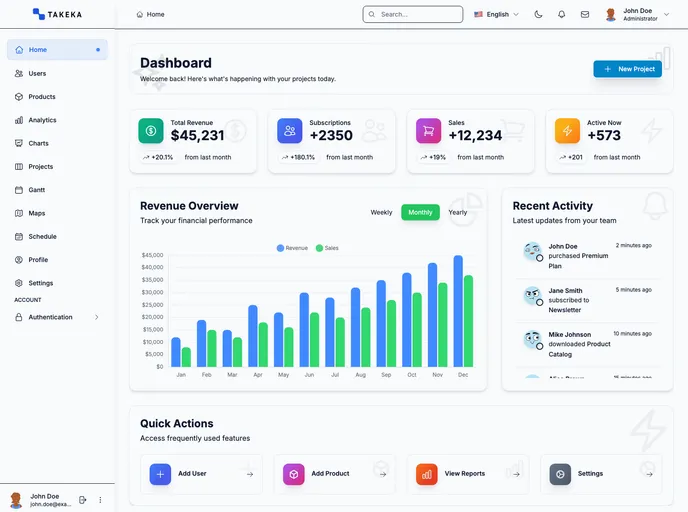Click the New Project button
Screen dimensions: 688x512
pos(627,69)
